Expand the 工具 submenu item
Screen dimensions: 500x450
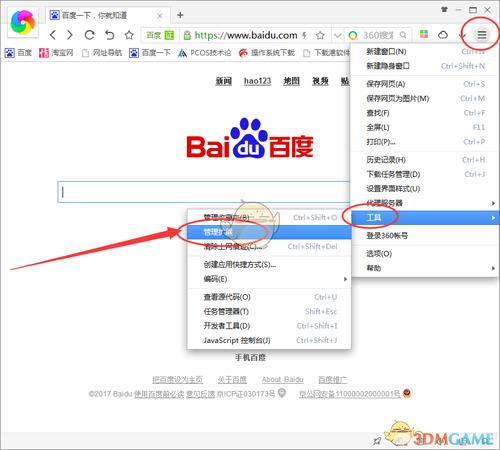(425, 218)
